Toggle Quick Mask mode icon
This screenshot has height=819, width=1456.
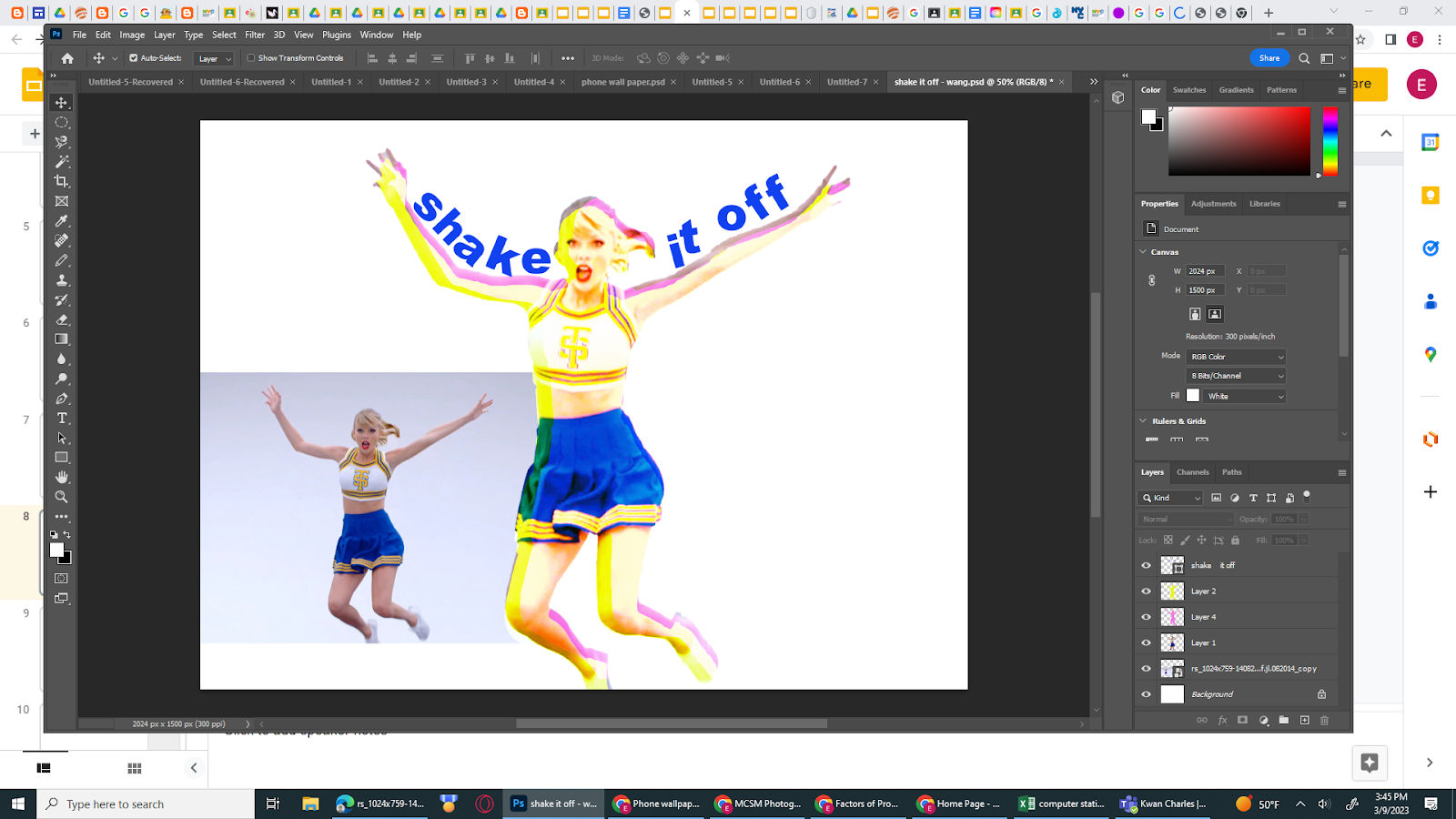click(x=62, y=579)
